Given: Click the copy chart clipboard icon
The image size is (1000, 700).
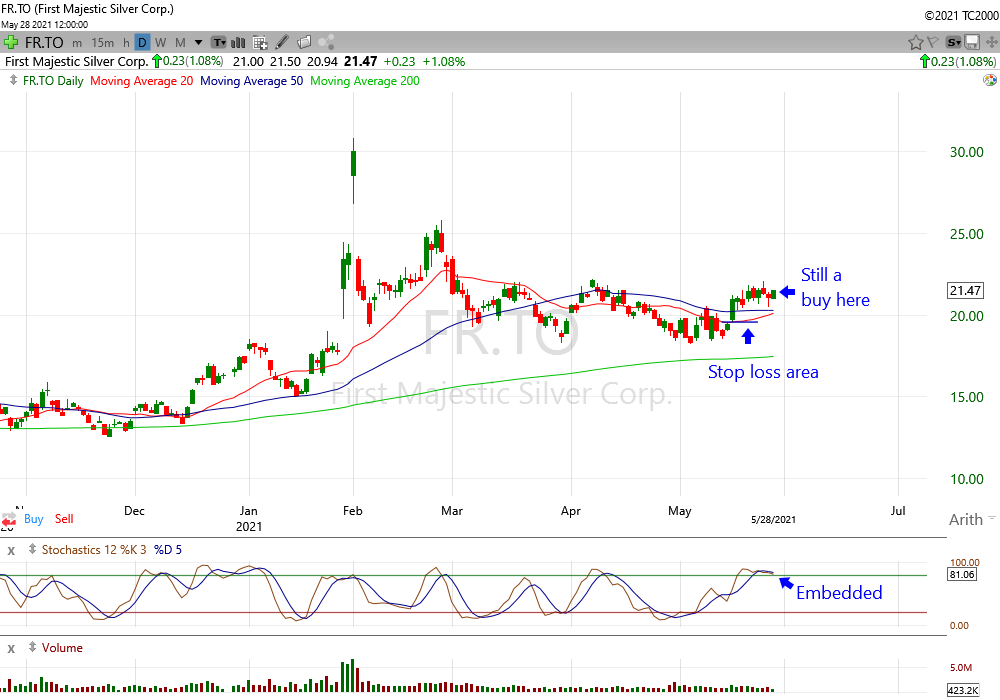Looking at the screenshot, I should coord(304,43).
